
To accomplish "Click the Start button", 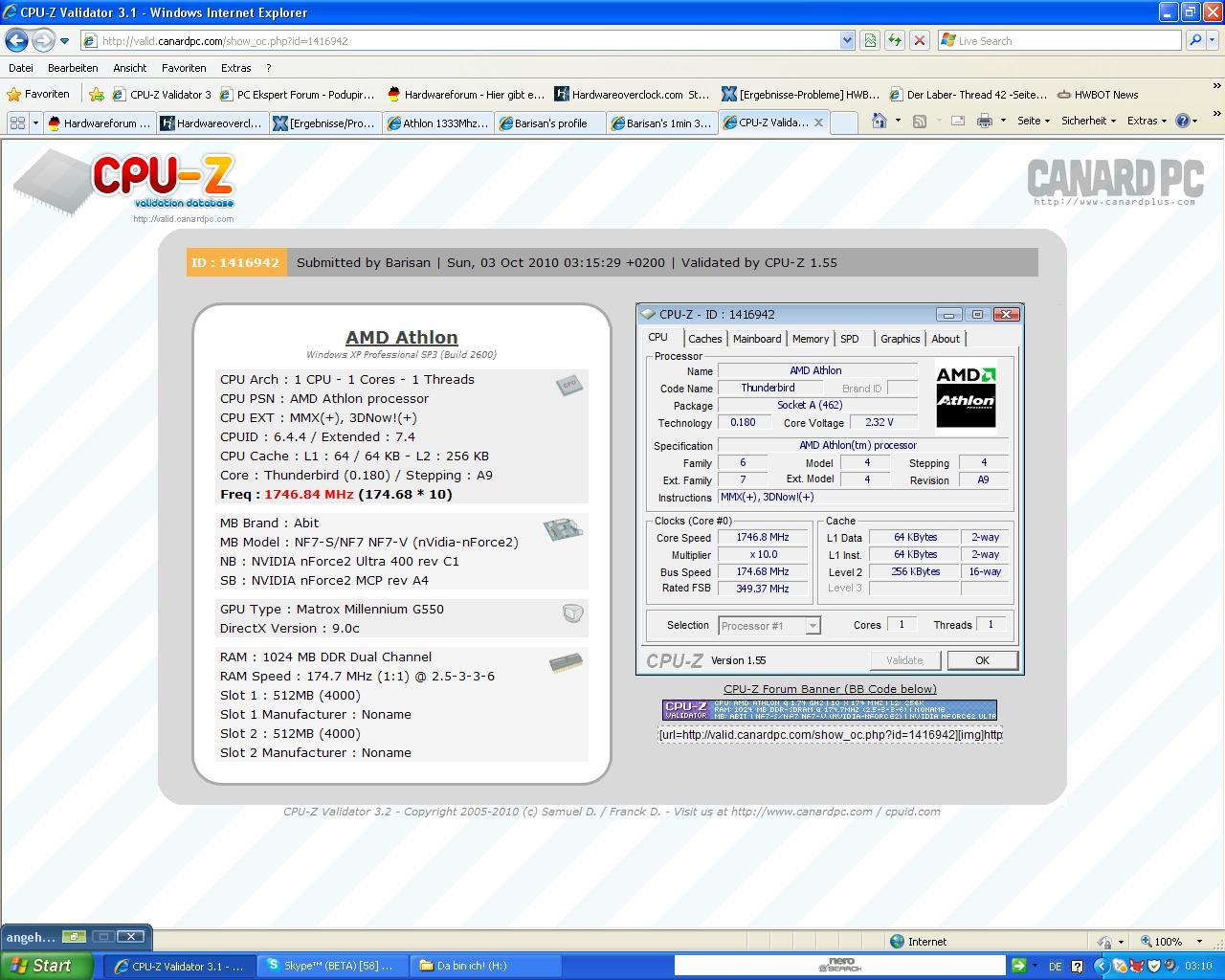I will click(x=47, y=966).
